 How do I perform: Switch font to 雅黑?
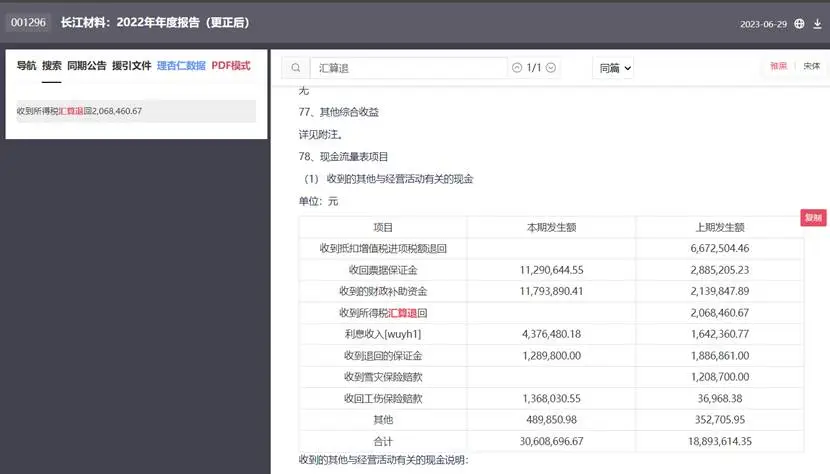tap(778, 66)
